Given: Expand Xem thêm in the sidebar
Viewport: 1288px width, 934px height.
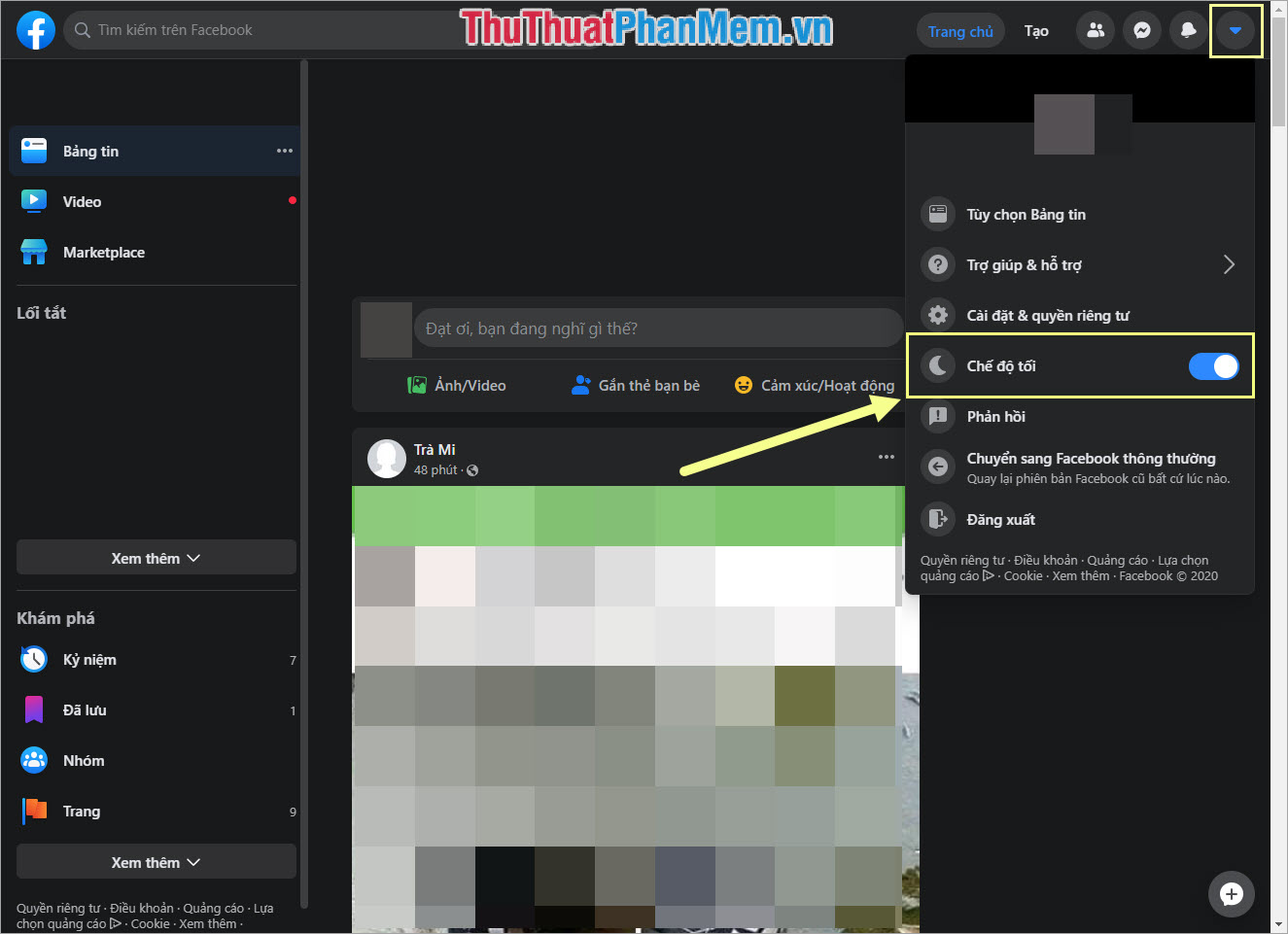Looking at the screenshot, I should pyautogui.click(x=156, y=557).
